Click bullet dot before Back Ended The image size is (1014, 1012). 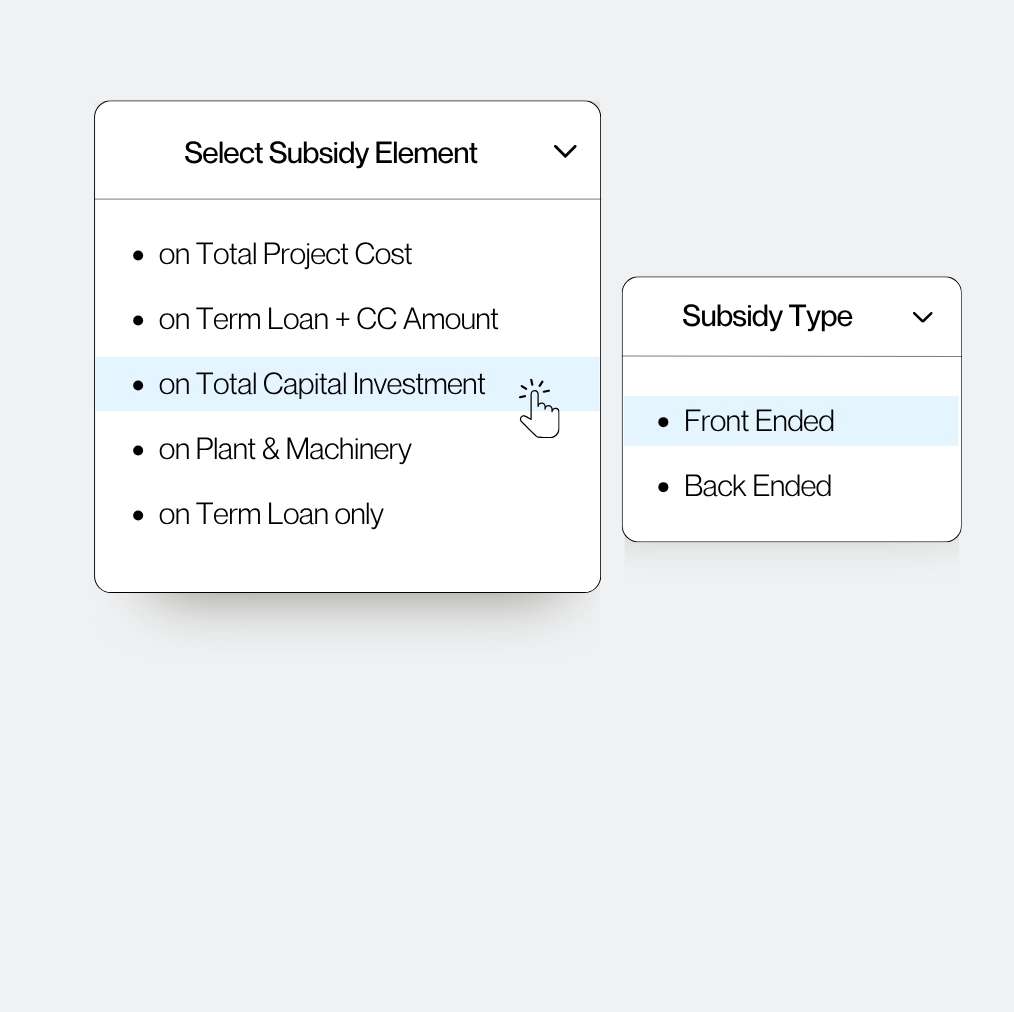(664, 487)
